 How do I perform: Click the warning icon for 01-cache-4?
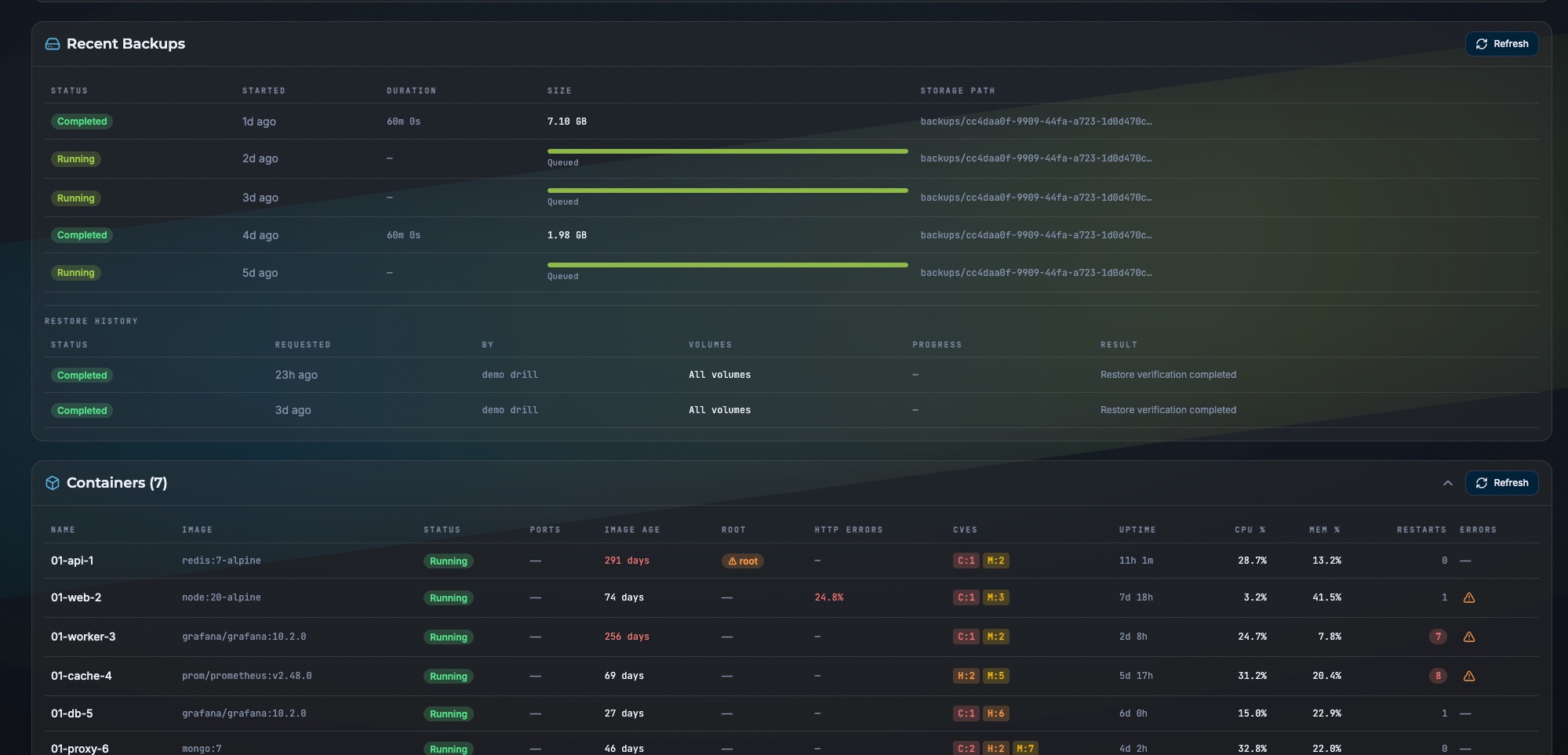pos(1468,676)
